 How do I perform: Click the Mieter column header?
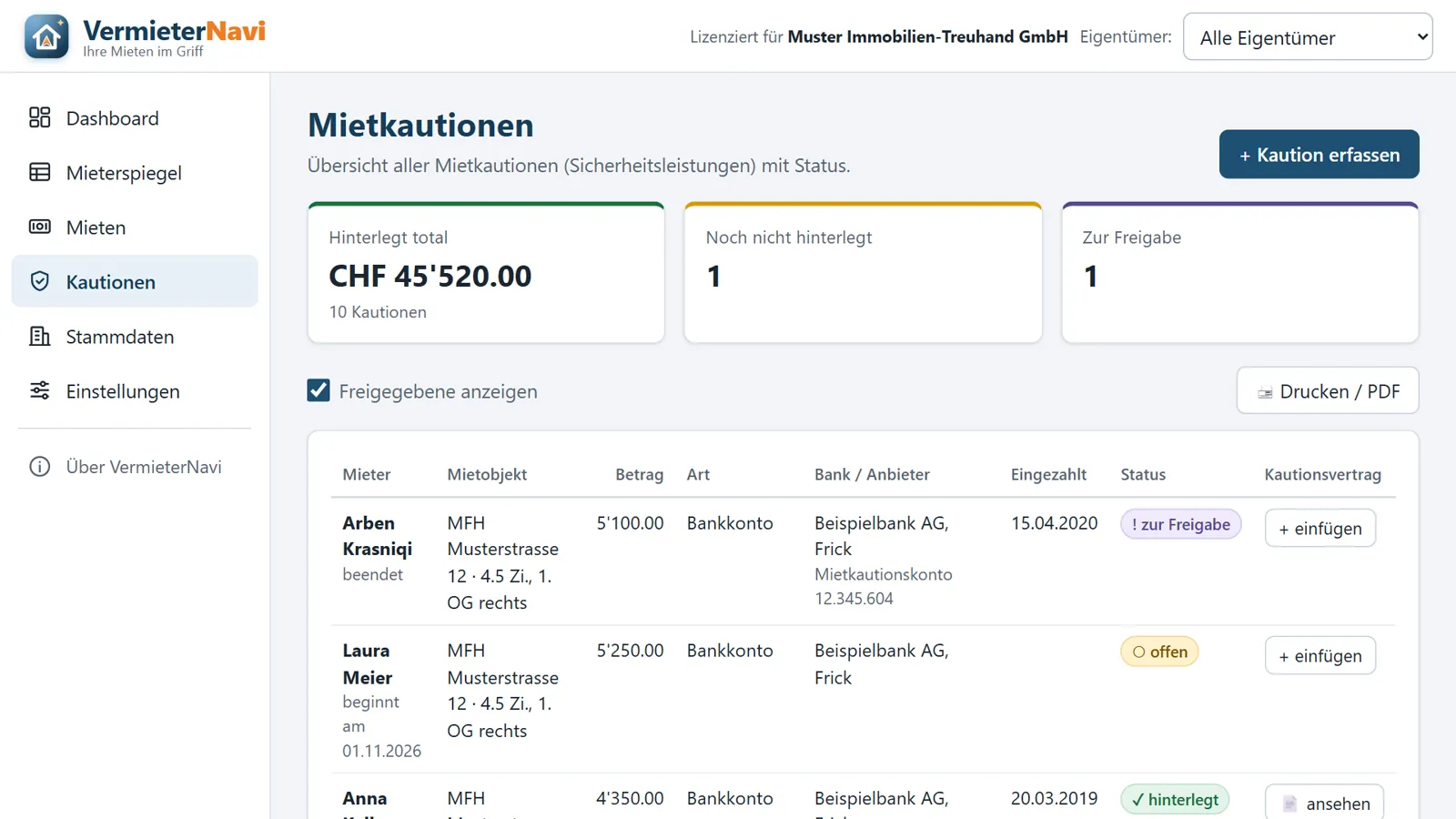366,474
